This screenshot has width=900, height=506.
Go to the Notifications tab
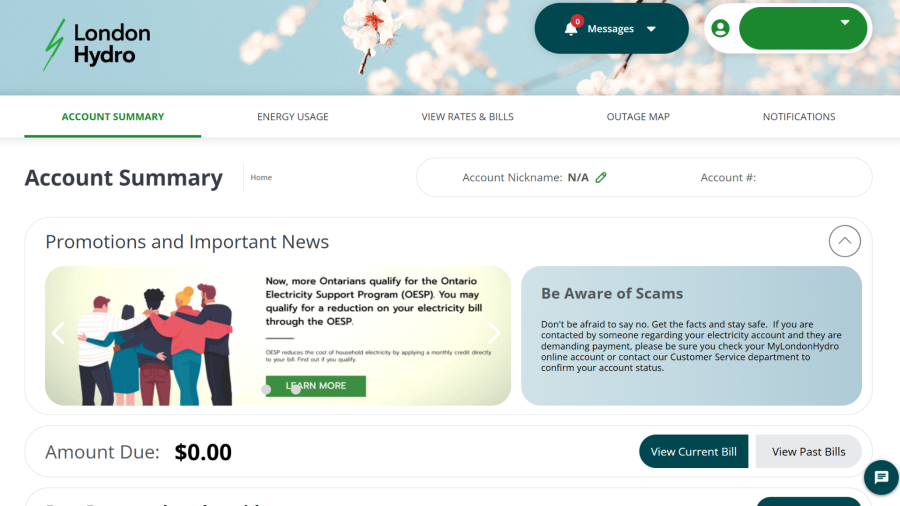coord(798,116)
